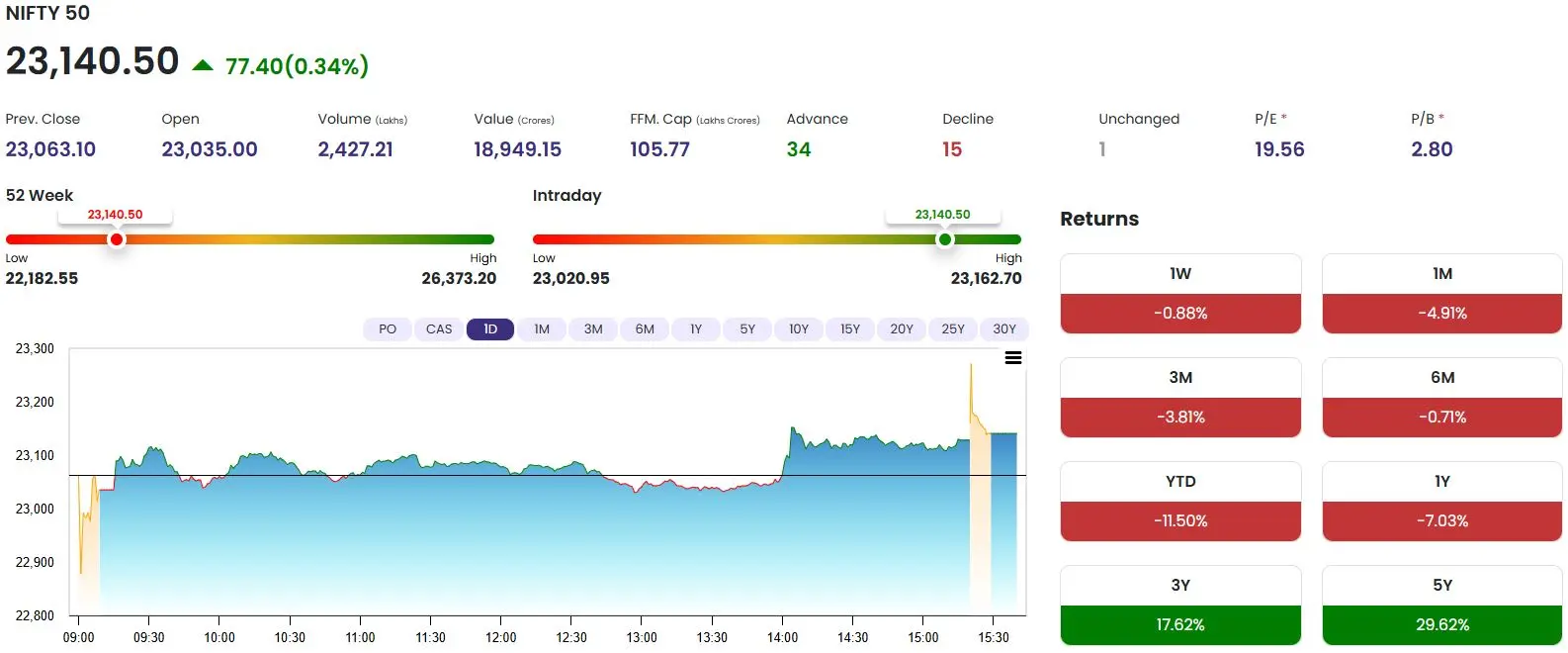The image size is (1568, 653).
Task: Click the 52 Week low value 22,182.55
Action: click(x=42, y=279)
